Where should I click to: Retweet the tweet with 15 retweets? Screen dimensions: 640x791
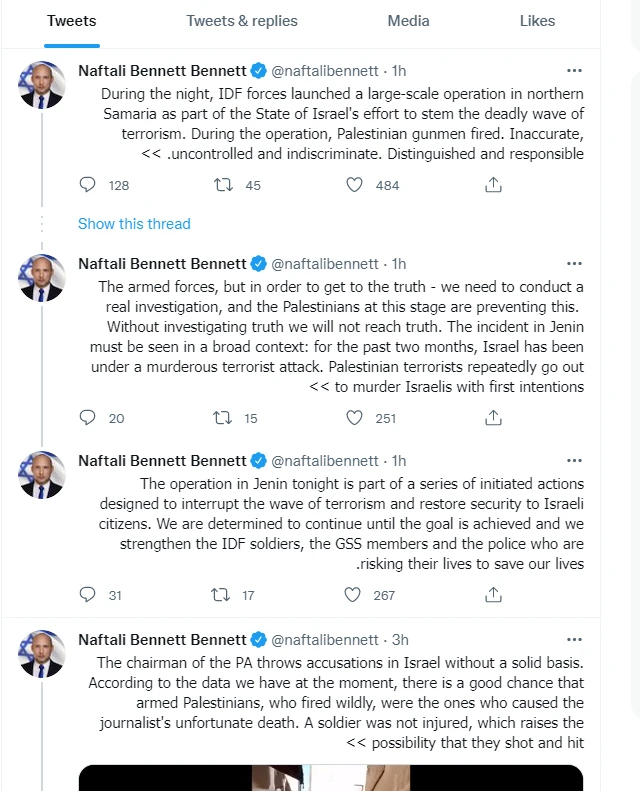pos(222,418)
